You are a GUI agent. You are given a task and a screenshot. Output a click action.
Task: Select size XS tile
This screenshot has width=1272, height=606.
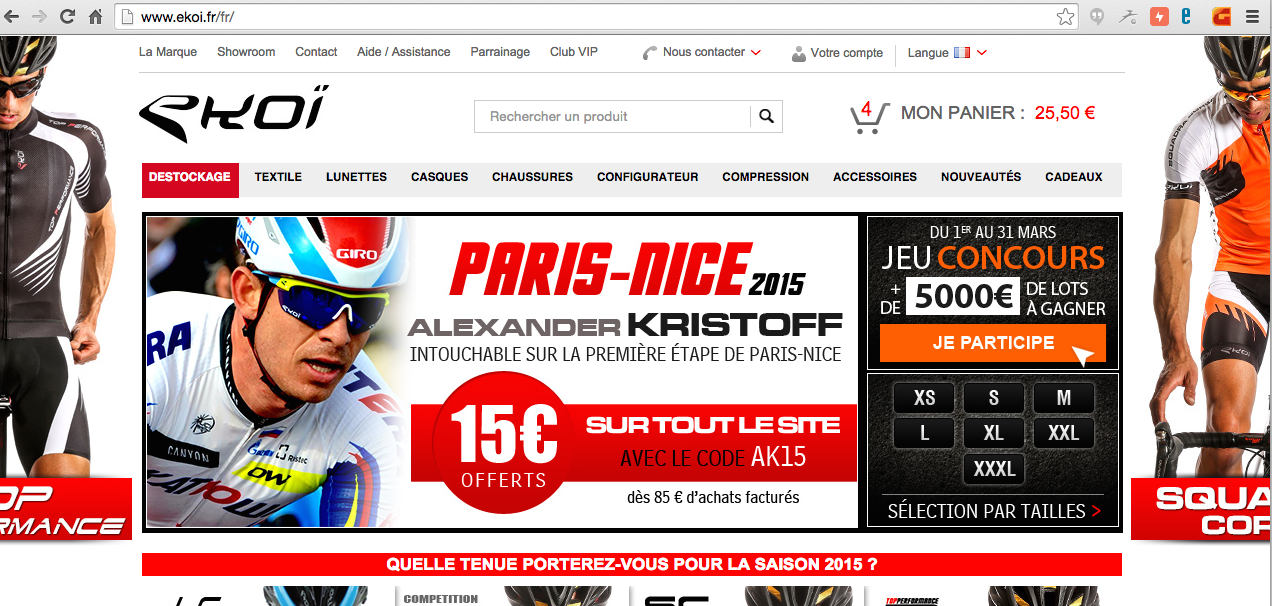925,398
